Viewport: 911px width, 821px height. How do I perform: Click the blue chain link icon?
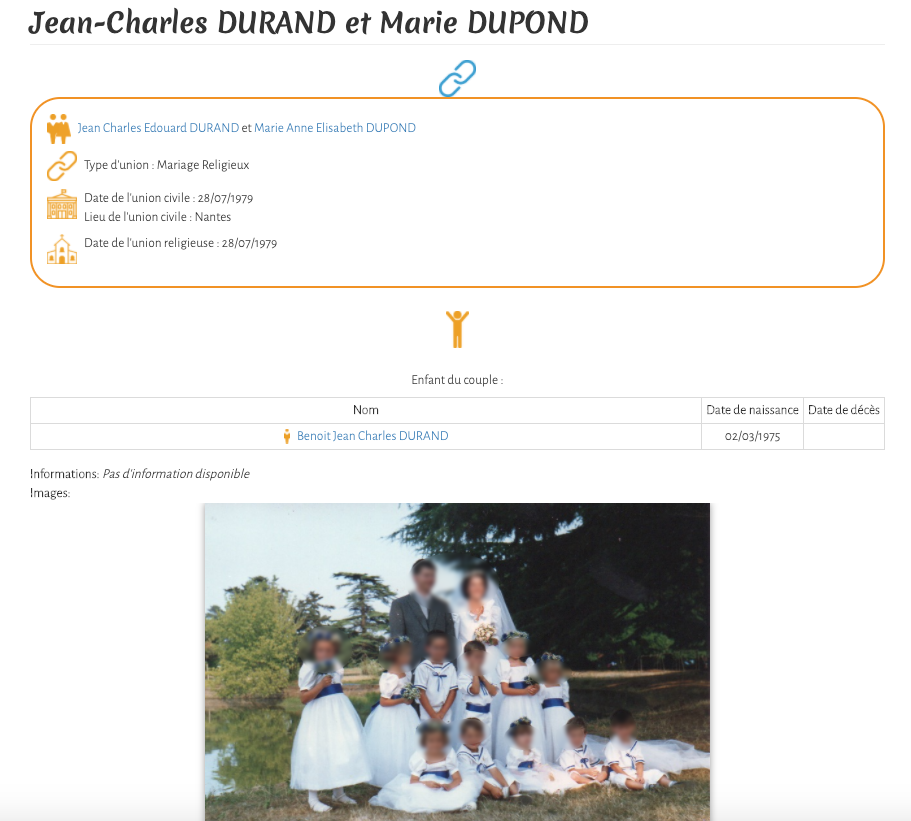(457, 78)
